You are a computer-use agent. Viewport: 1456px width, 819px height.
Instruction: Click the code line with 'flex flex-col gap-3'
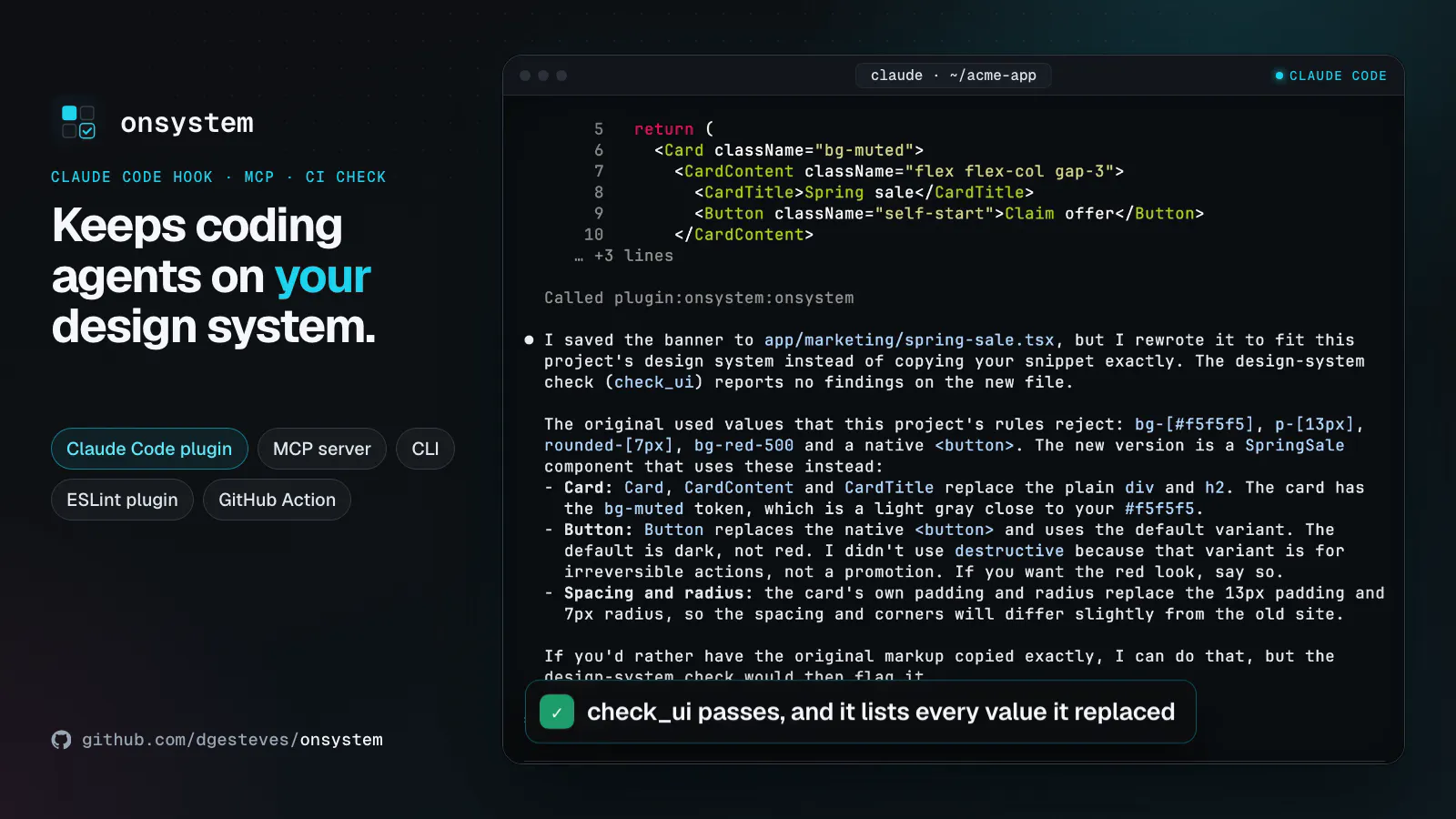coord(899,171)
